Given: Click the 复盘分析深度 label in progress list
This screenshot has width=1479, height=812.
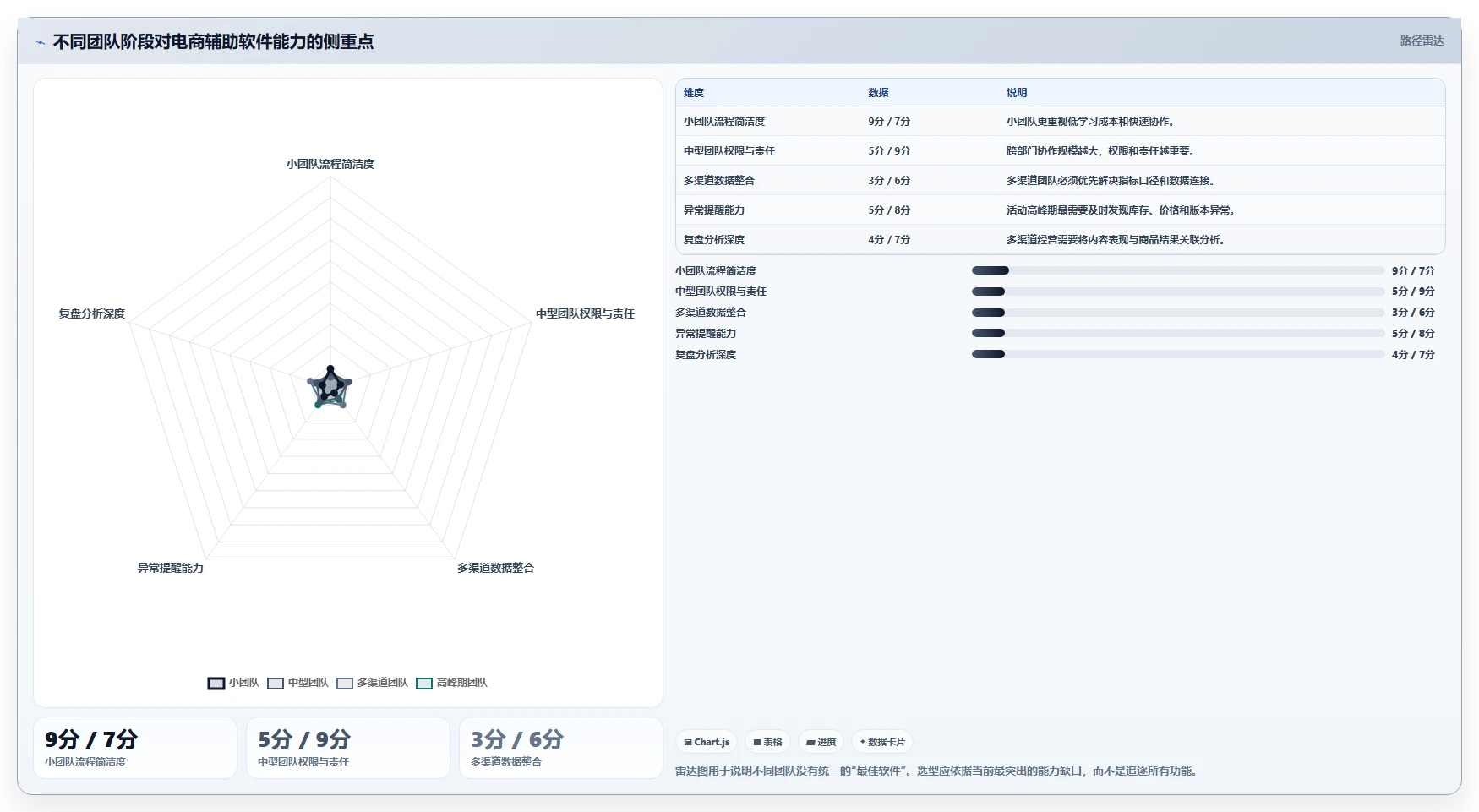Looking at the screenshot, I should [706, 355].
